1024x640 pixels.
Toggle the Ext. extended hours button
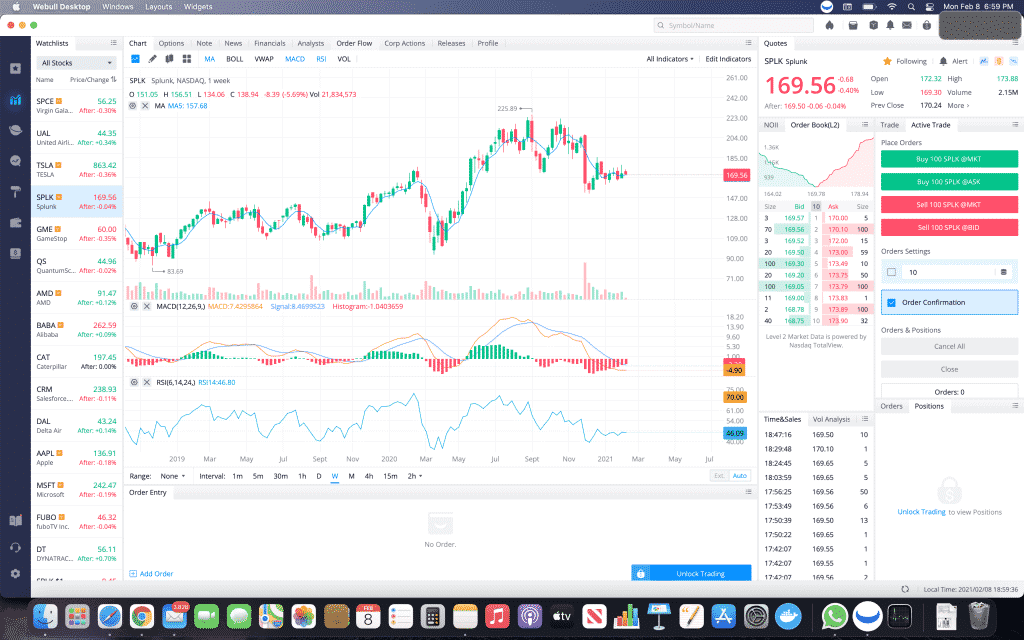click(x=719, y=476)
